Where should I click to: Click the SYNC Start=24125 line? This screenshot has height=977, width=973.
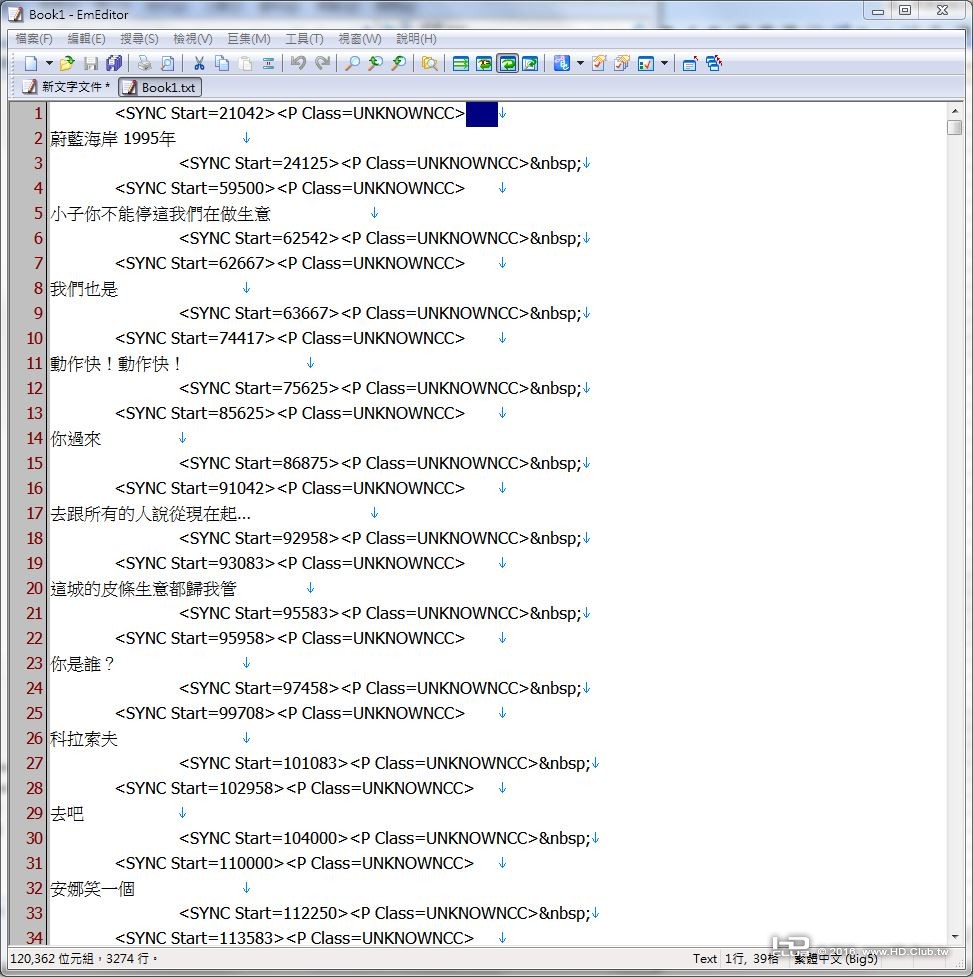380,163
